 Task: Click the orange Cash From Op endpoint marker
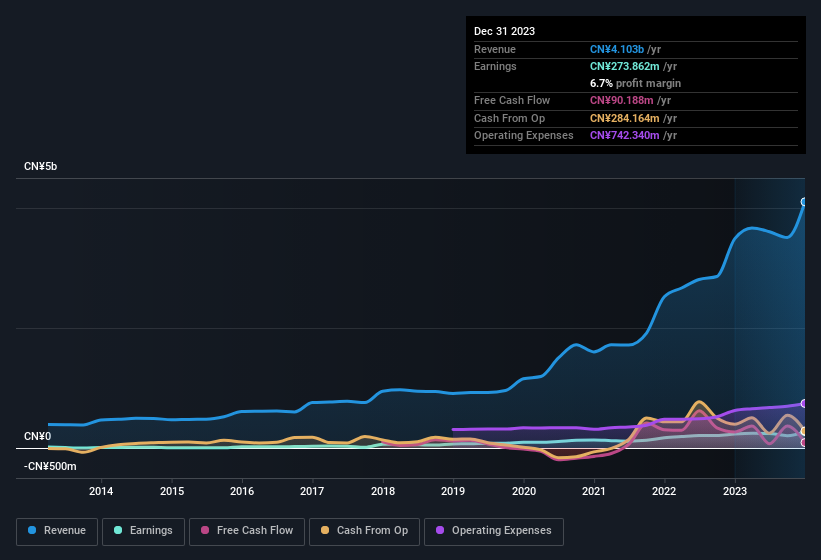(804, 431)
